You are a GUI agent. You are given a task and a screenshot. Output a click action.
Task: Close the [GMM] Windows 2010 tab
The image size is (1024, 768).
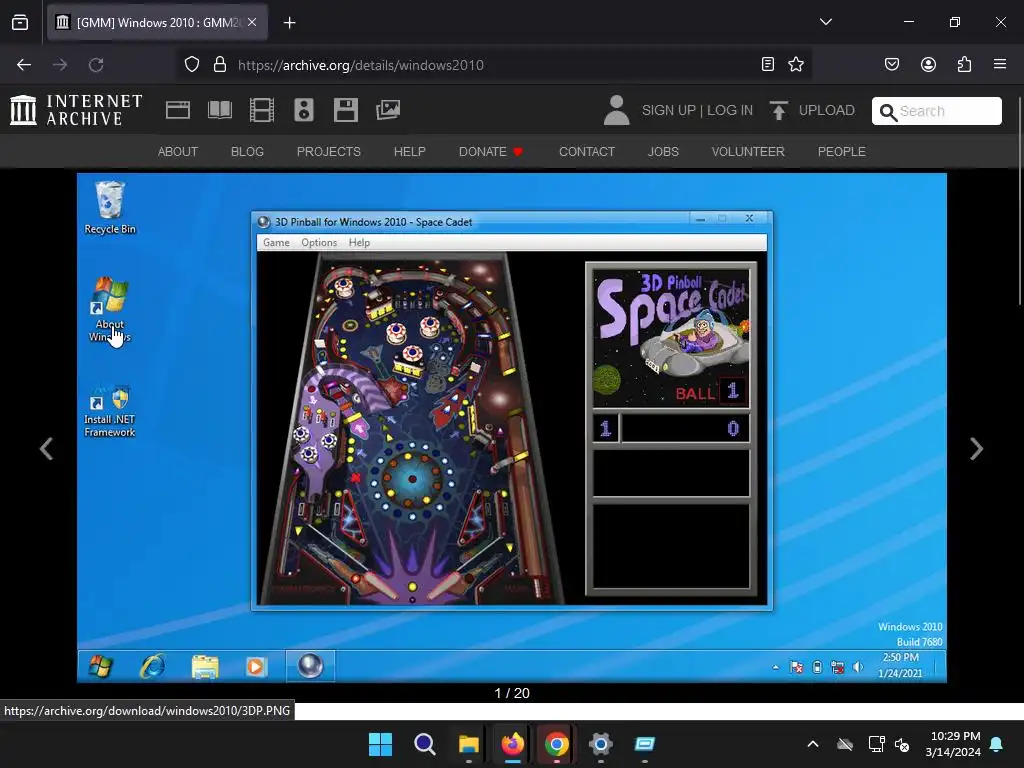click(x=252, y=22)
